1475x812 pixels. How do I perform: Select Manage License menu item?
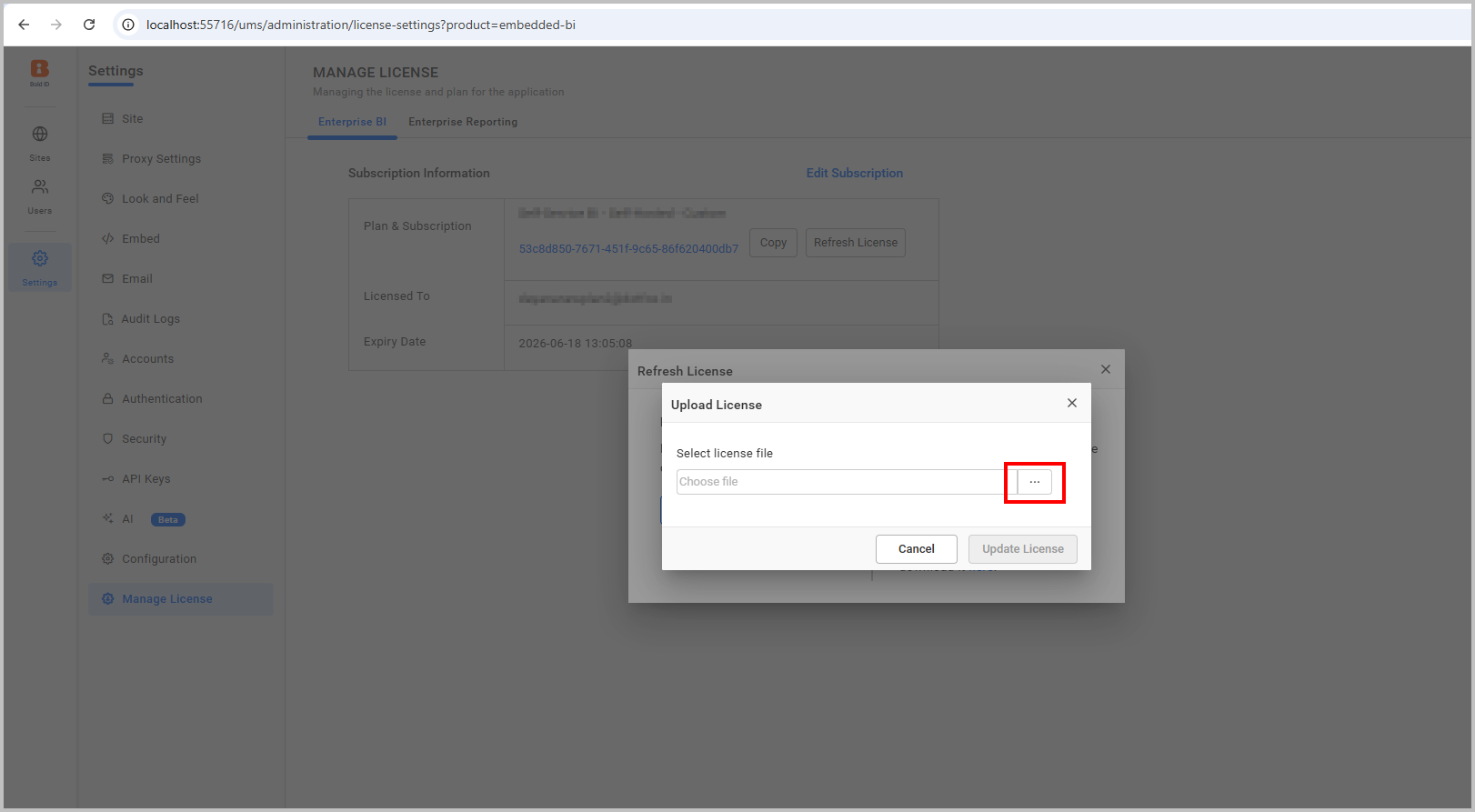[x=181, y=598]
